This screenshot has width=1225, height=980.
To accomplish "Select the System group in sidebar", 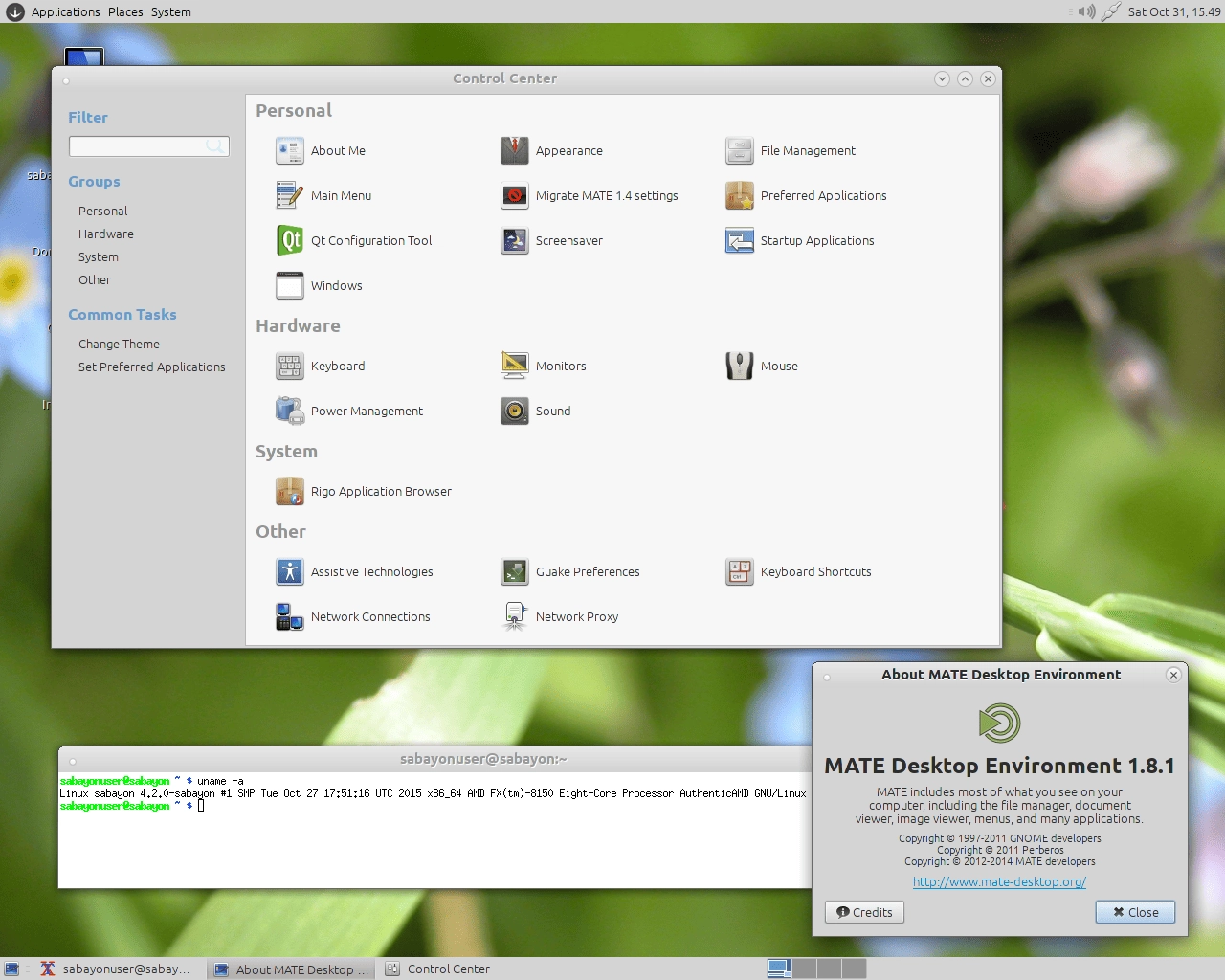I will 99,256.
